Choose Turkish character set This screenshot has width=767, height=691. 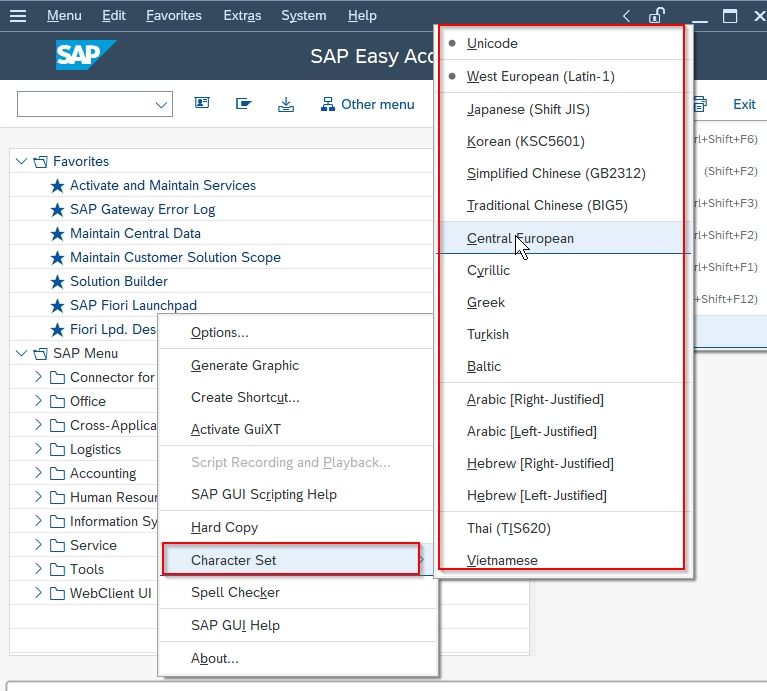(562, 334)
